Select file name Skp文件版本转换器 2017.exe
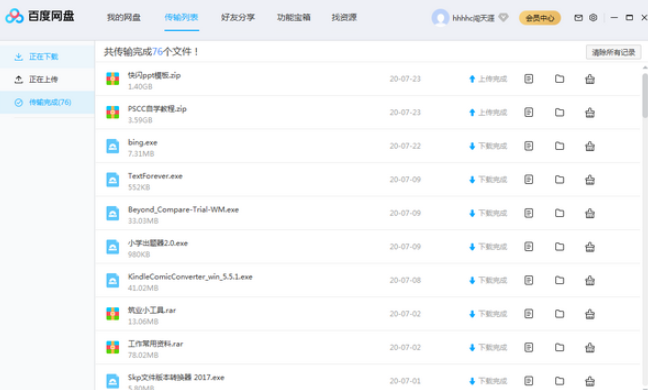 pos(176,377)
